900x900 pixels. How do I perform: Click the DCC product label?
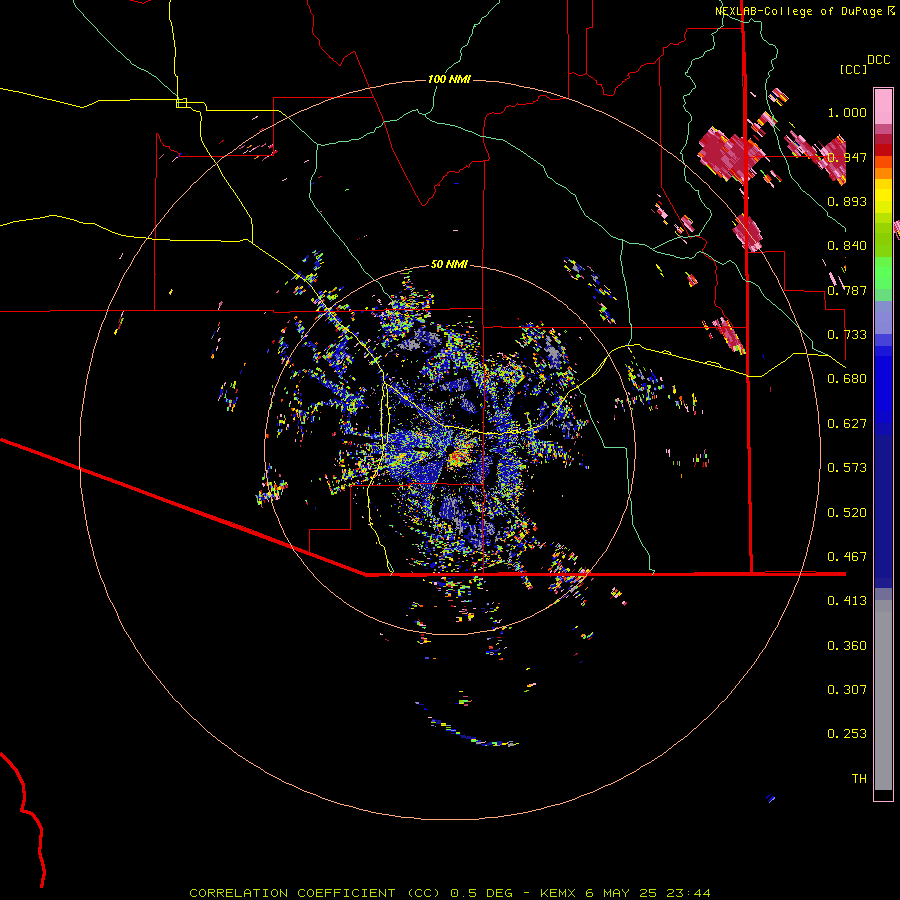coord(878,60)
